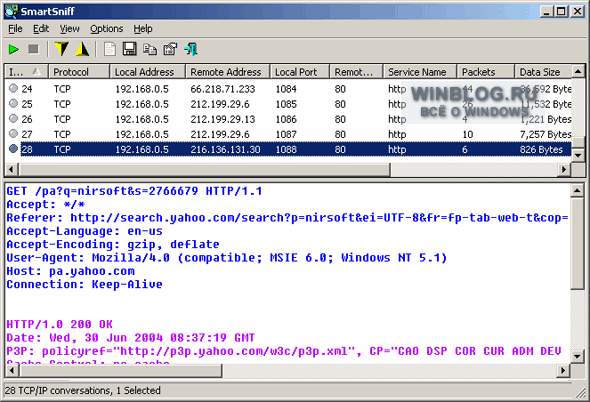Image resolution: width=590 pixels, height=402 pixels.
Task: Start capturing with the green play icon
Action: tap(14, 49)
